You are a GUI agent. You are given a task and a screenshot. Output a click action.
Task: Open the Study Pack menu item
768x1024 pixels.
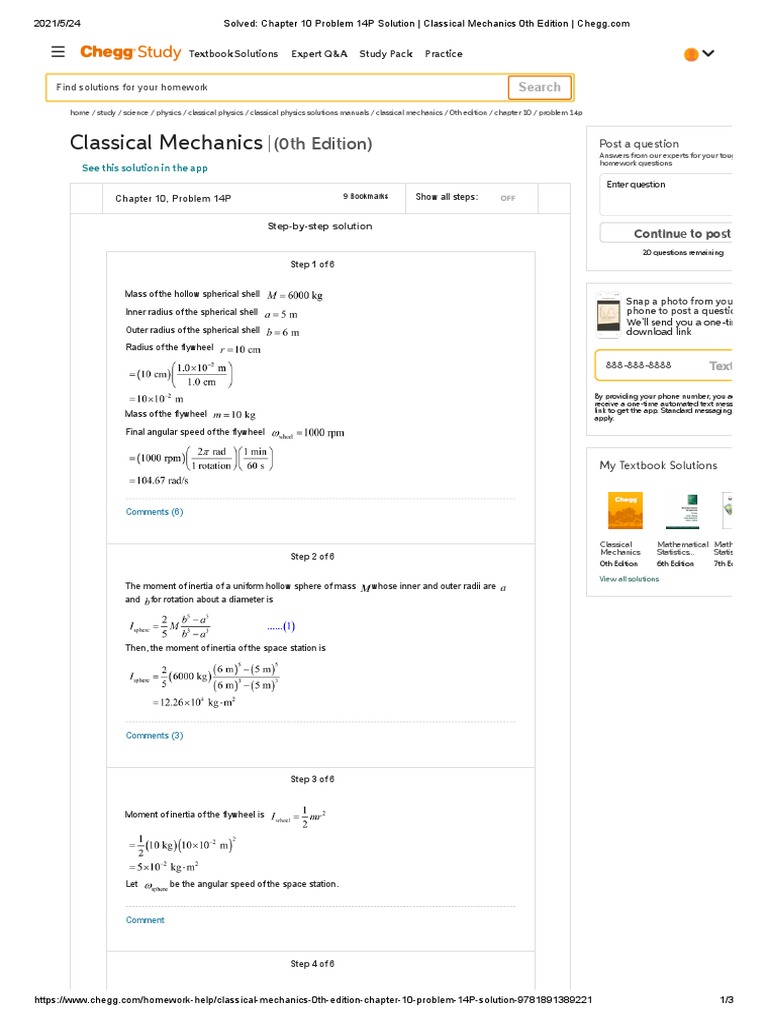tap(385, 54)
